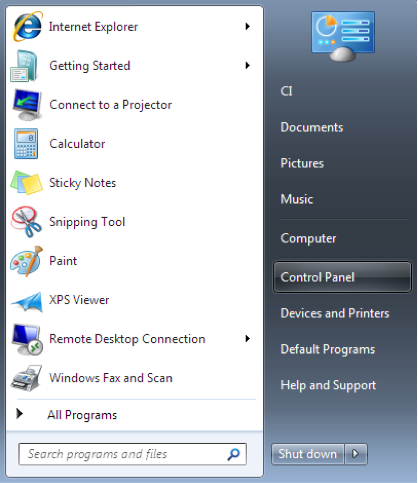Open the CI user folder

coord(286,91)
